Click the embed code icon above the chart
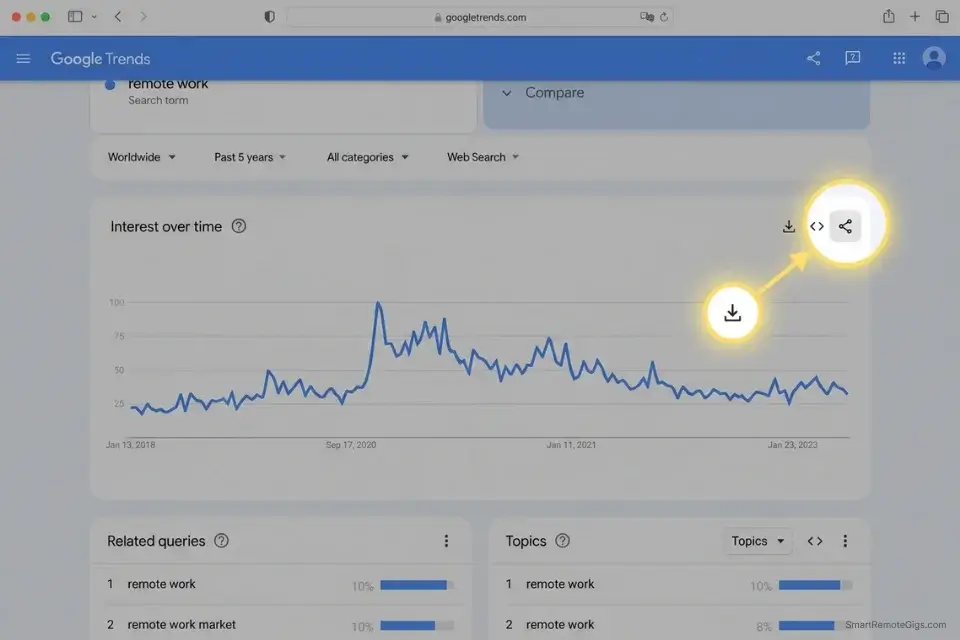 coord(816,226)
